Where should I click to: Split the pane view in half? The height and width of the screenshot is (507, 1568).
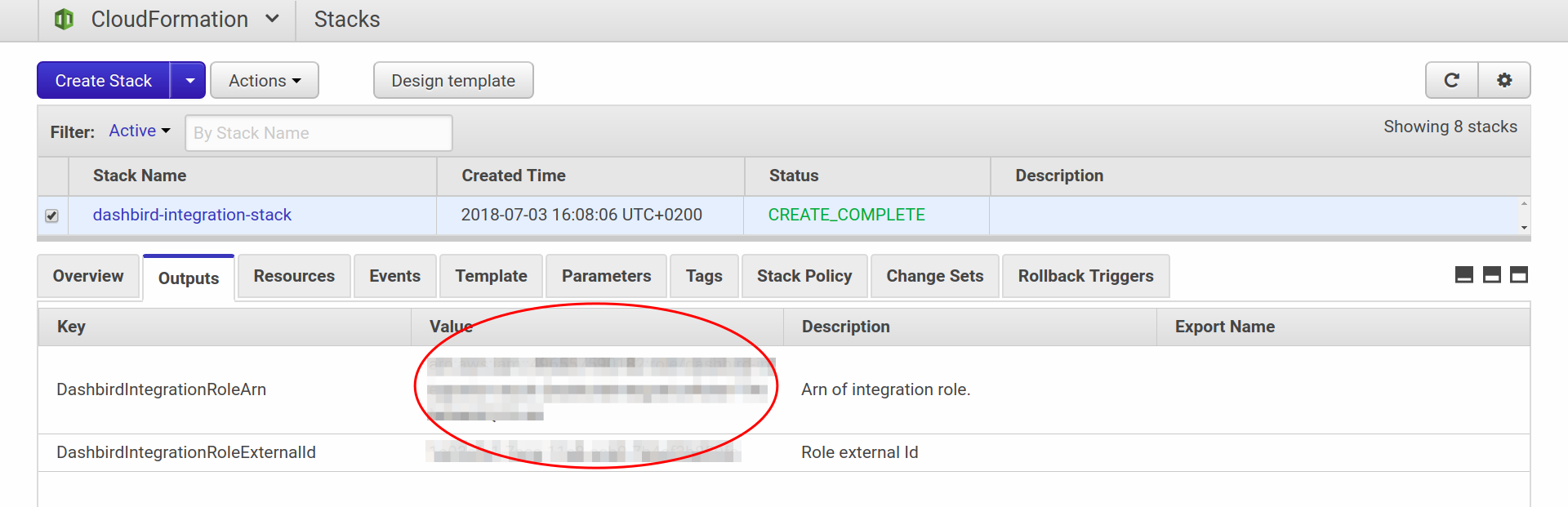coord(1492,275)
